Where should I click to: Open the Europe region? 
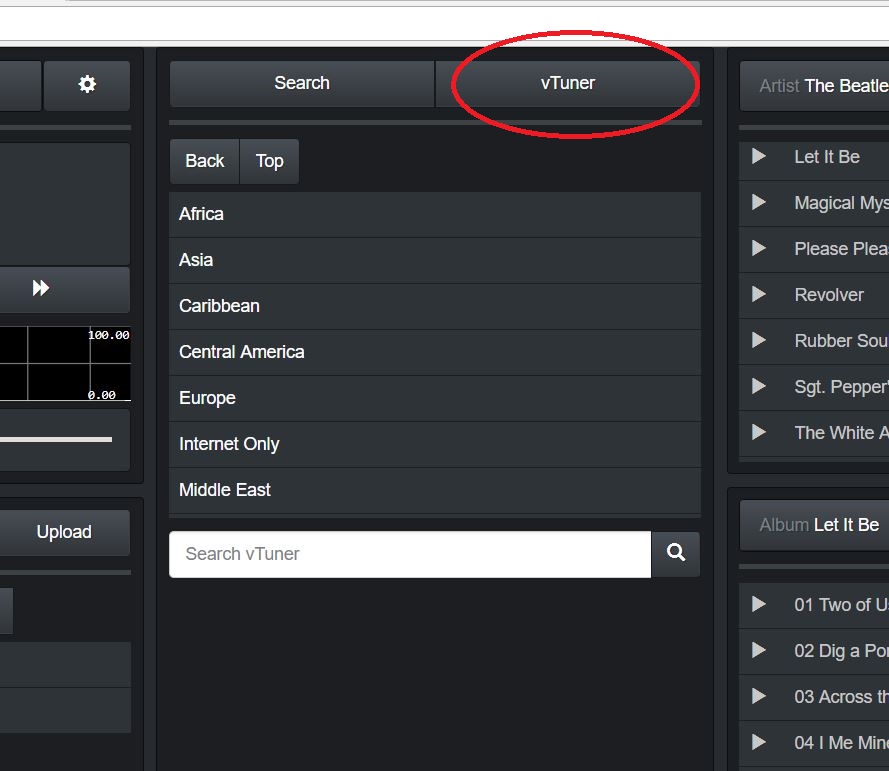[435, 398]
